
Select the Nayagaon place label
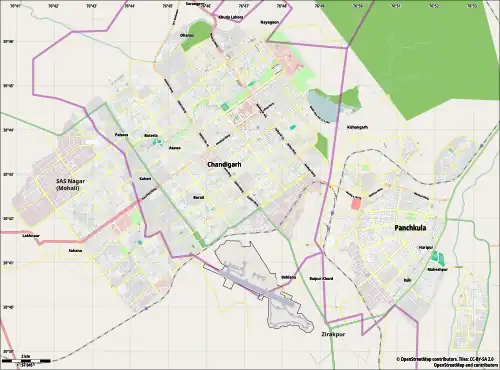pyautogui.click(x=269, y=22)
